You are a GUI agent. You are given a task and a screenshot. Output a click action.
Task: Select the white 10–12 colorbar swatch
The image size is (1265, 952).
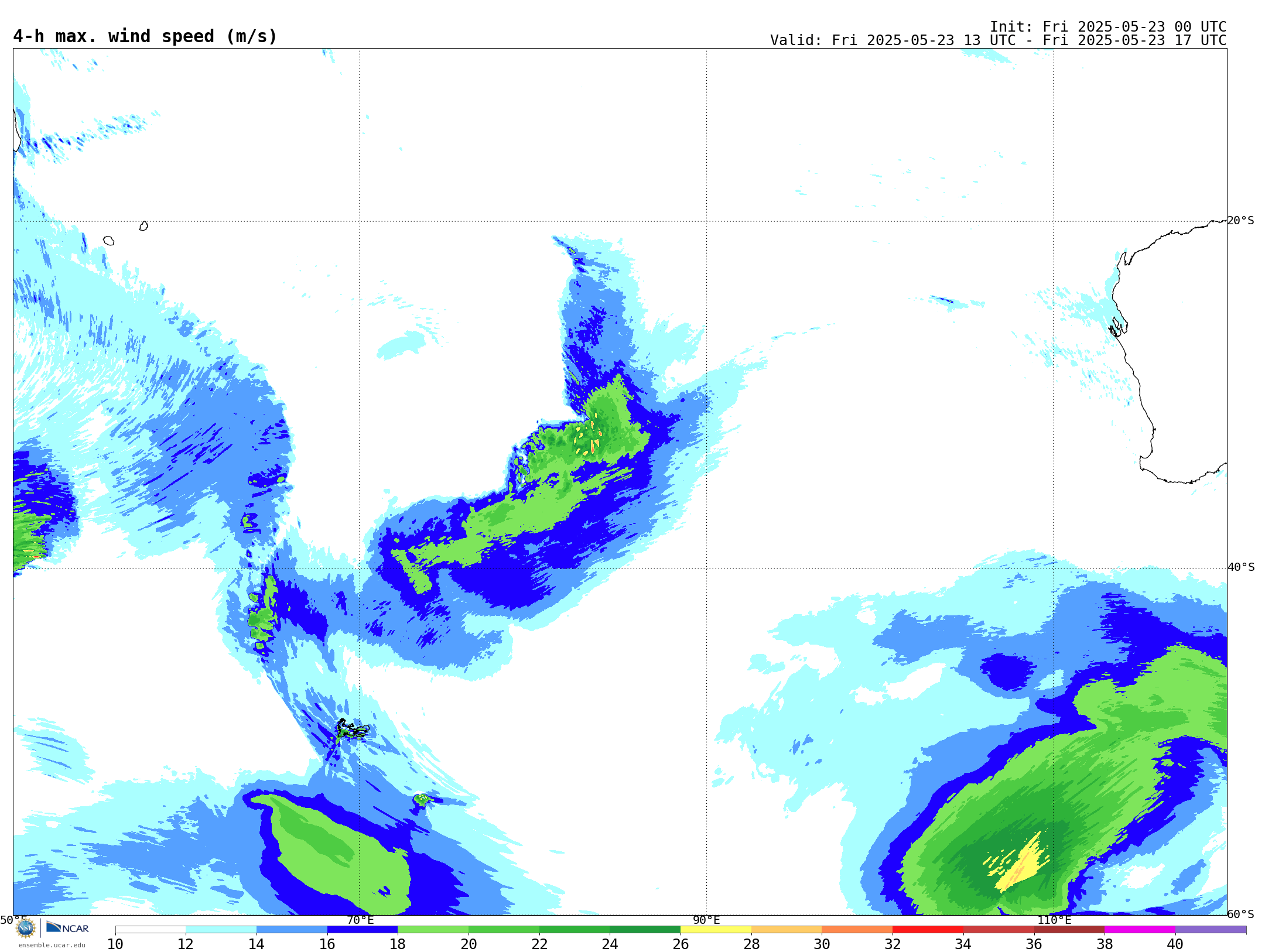click(x=151, y=930)
